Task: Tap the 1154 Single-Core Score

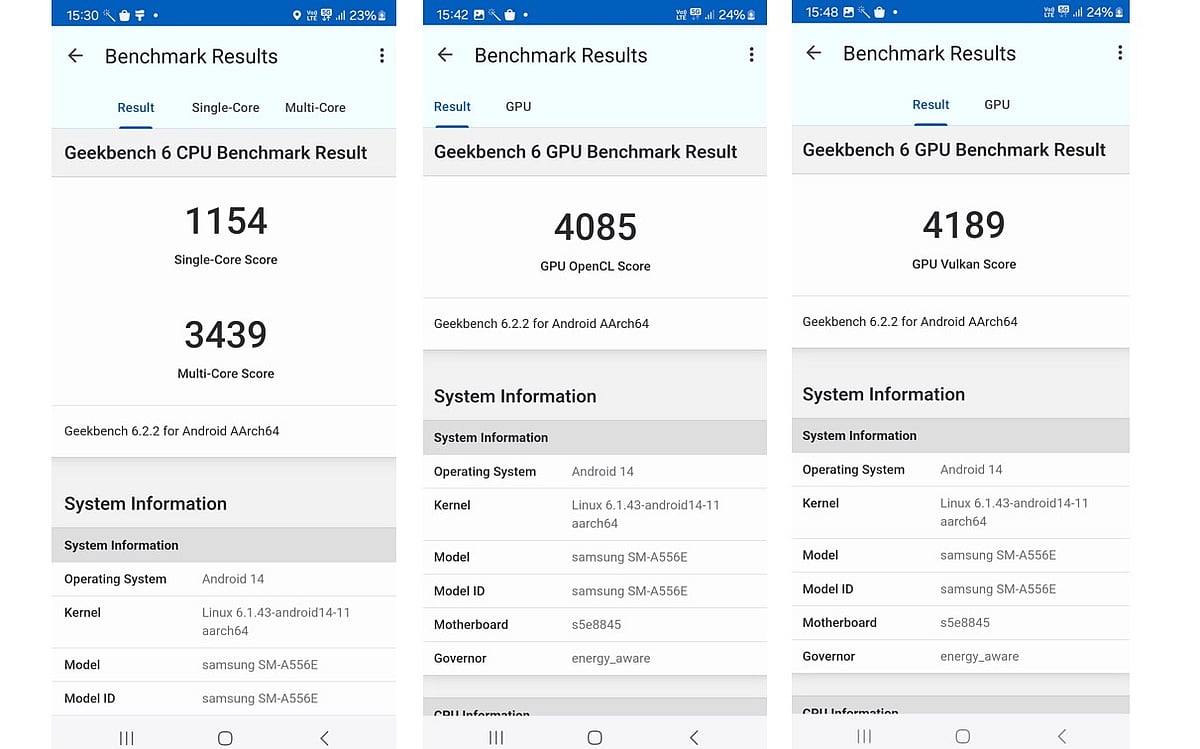Action: point(226,222)
